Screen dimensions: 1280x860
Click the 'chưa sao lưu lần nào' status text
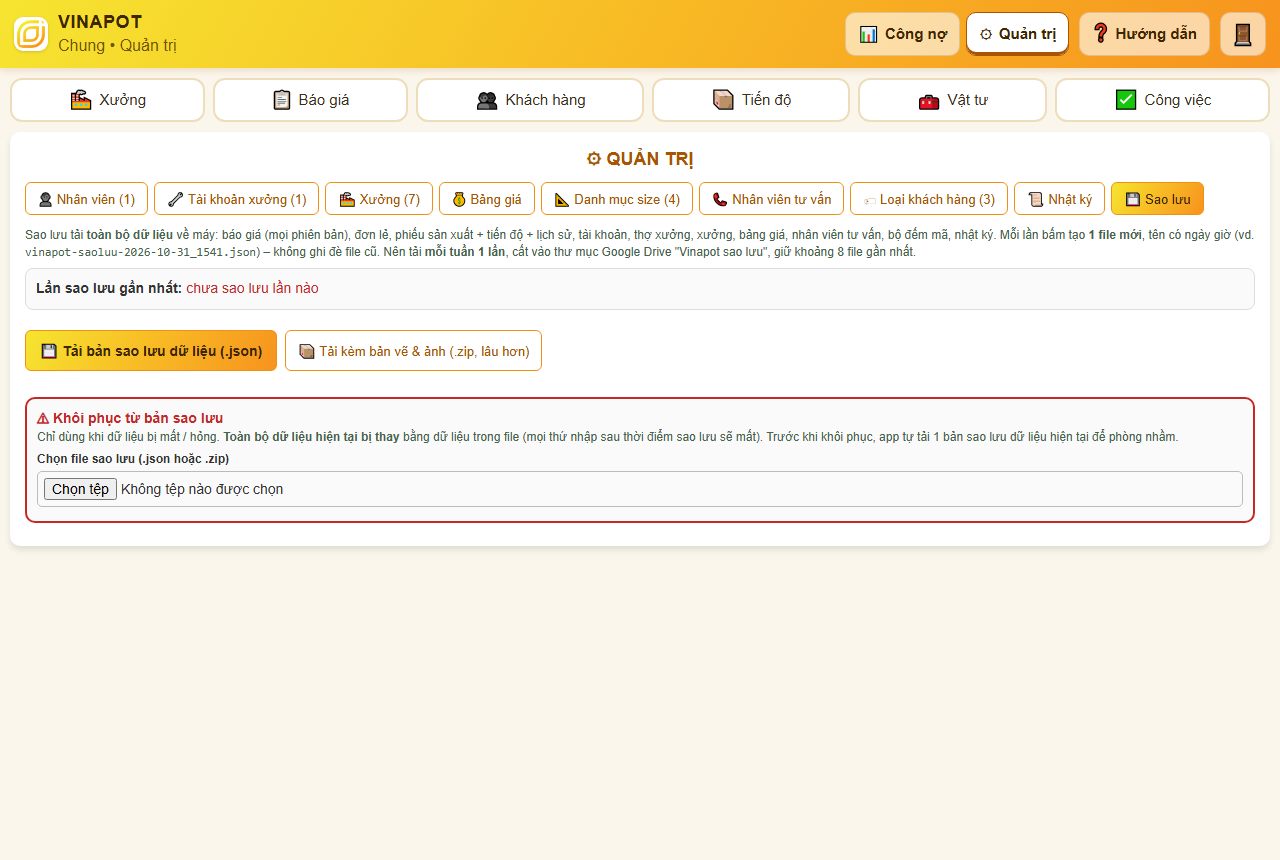(x=252, y=288)
